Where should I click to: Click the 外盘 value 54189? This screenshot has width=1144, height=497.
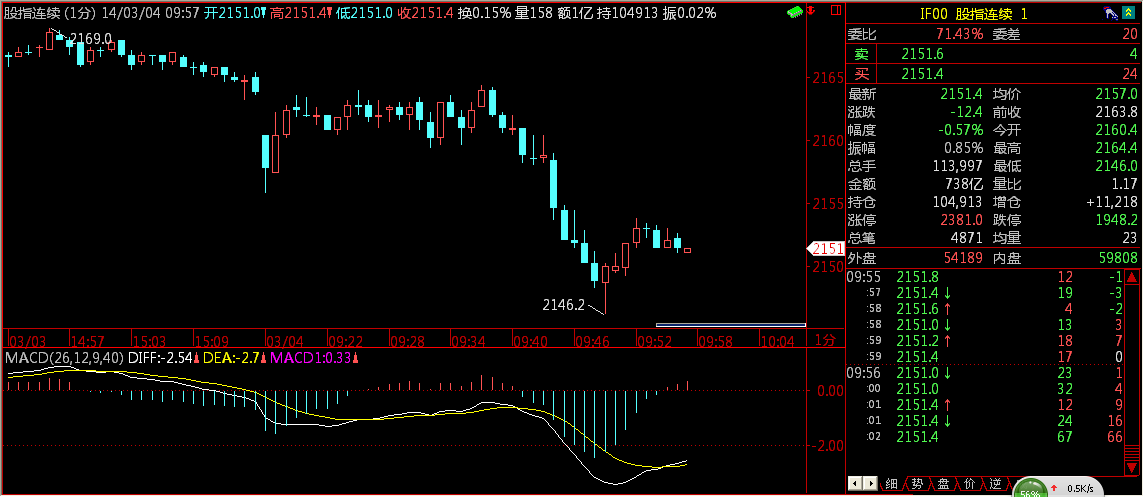pos(965,258)
